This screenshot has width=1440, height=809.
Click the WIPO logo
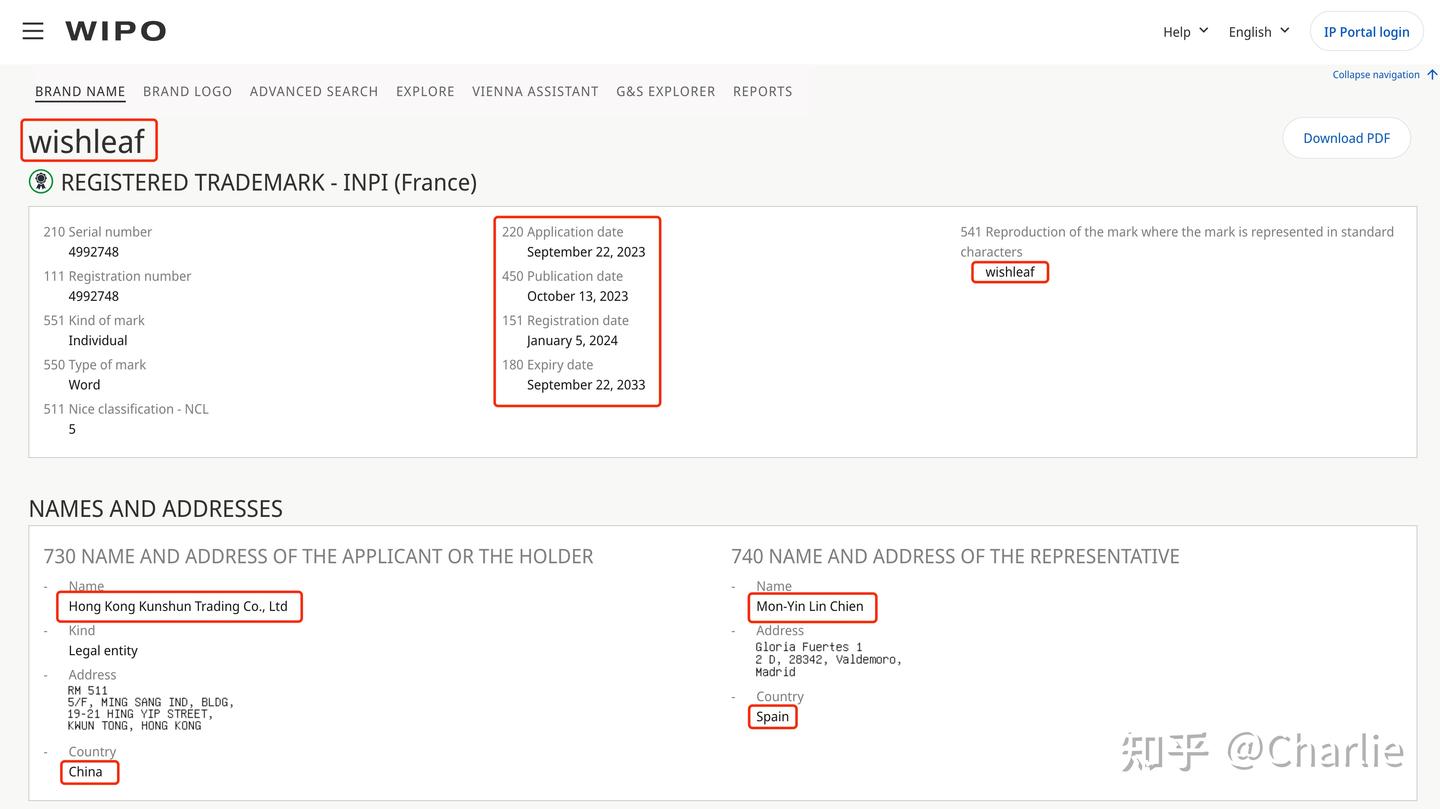point(116,31)
